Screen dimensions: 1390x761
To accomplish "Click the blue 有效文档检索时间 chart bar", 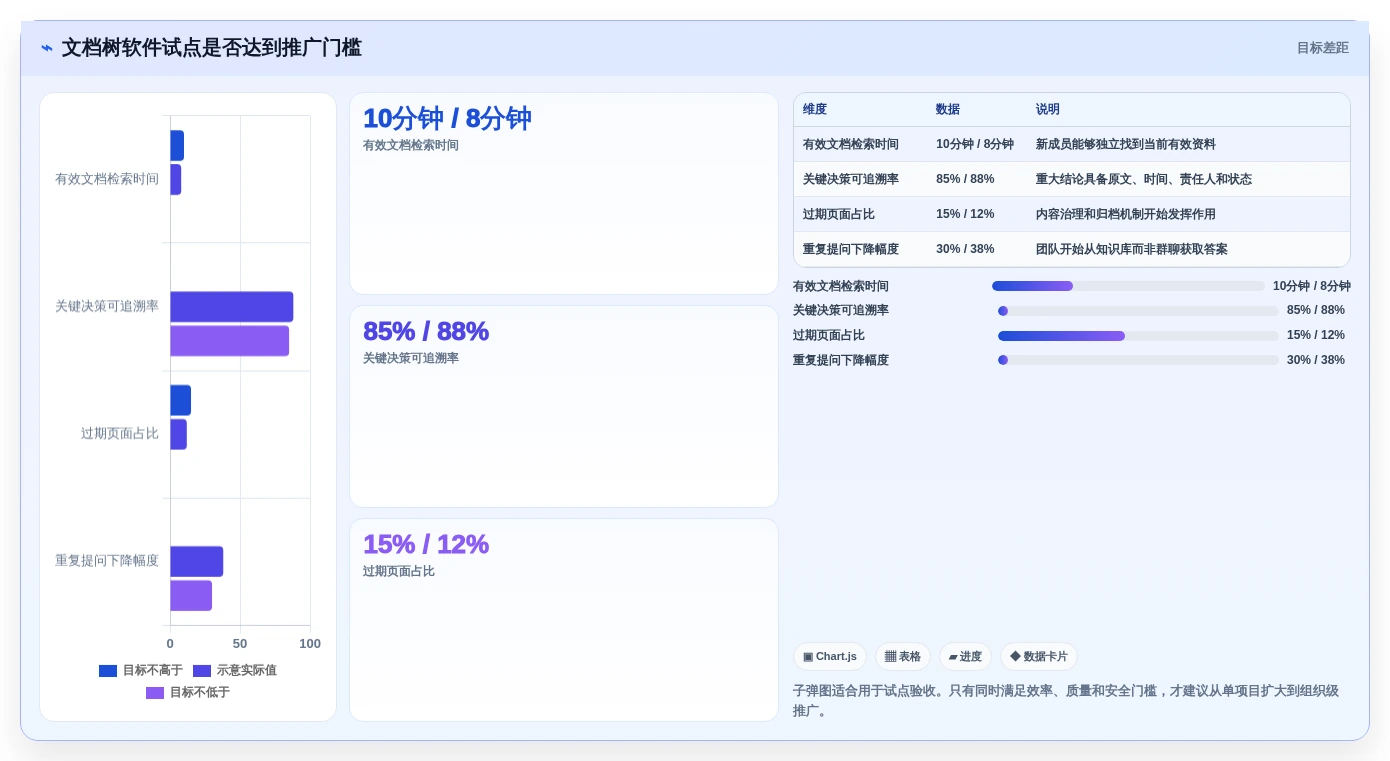I will (177, 146).
